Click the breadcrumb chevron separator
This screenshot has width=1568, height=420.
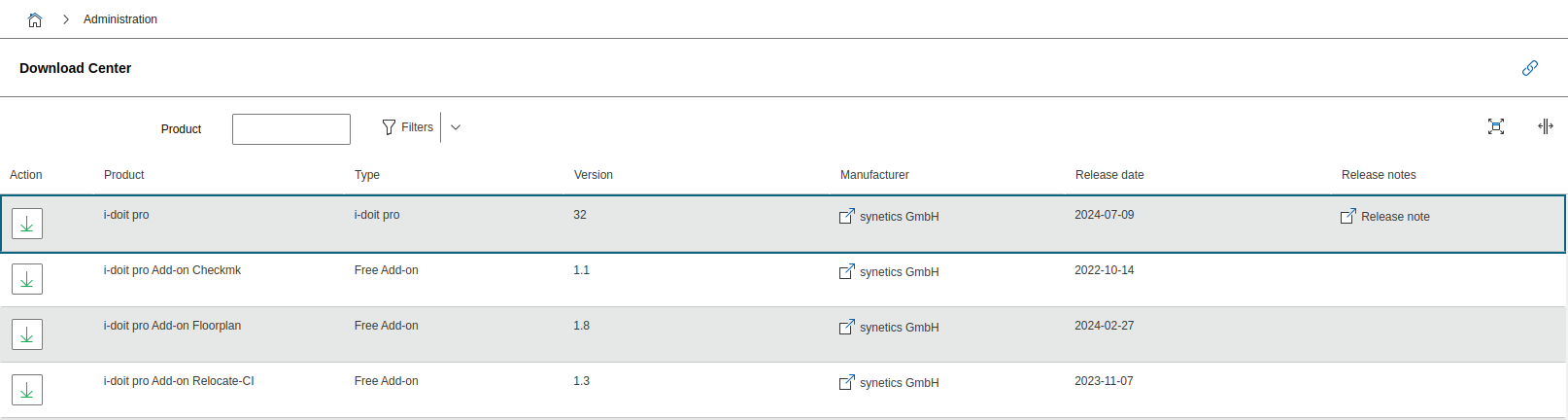(66, 19)
